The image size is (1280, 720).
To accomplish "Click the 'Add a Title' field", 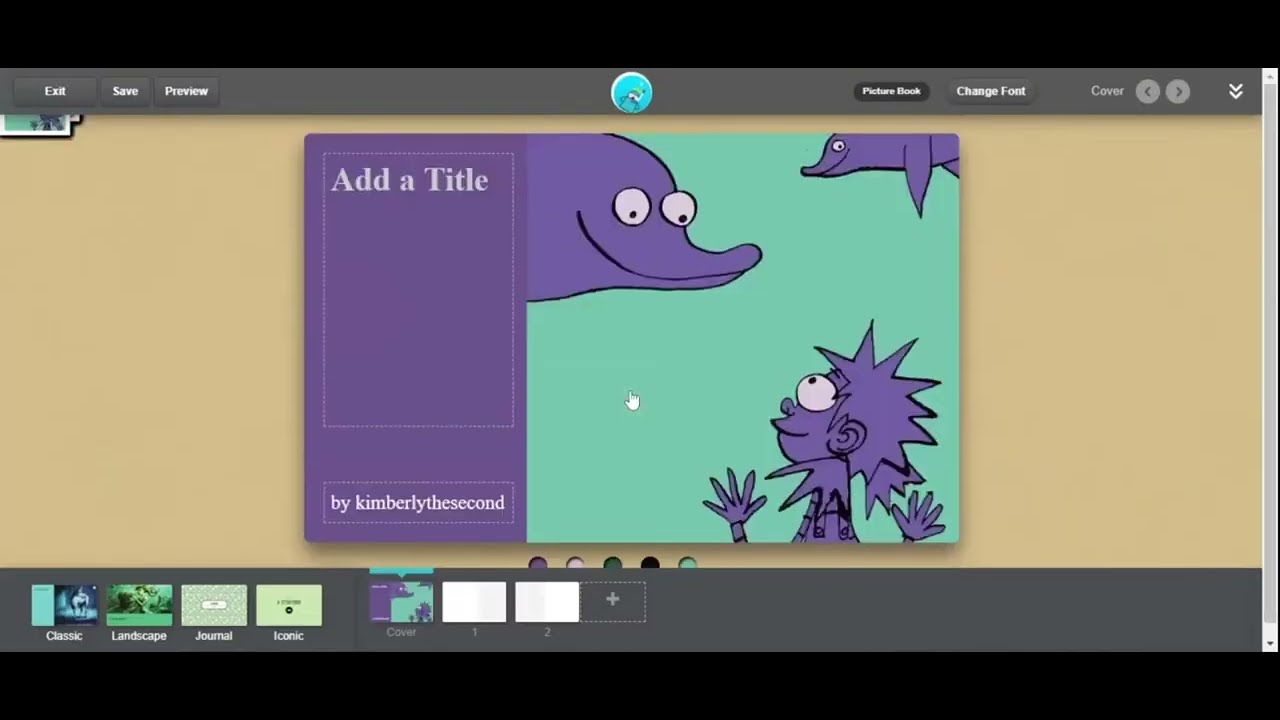I will (x=418, y=290).
